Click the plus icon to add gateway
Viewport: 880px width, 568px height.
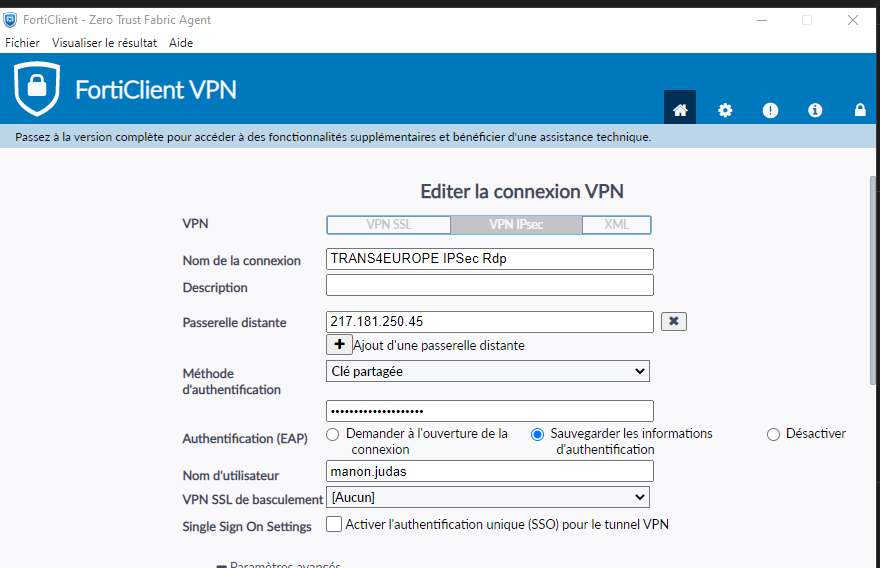339,344
